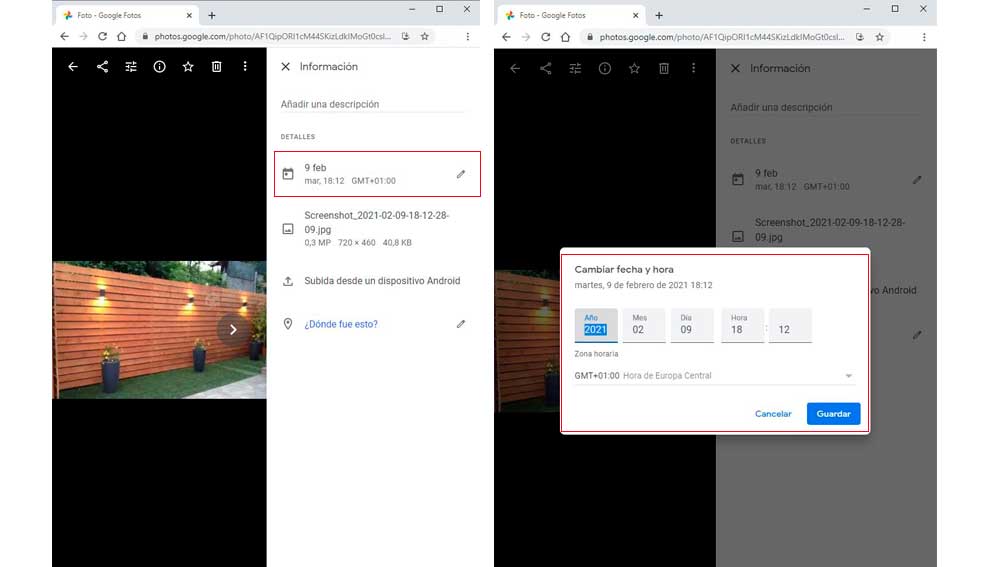
Task: Click ¿Dónde fue esto? link
Action: [341, 324]
